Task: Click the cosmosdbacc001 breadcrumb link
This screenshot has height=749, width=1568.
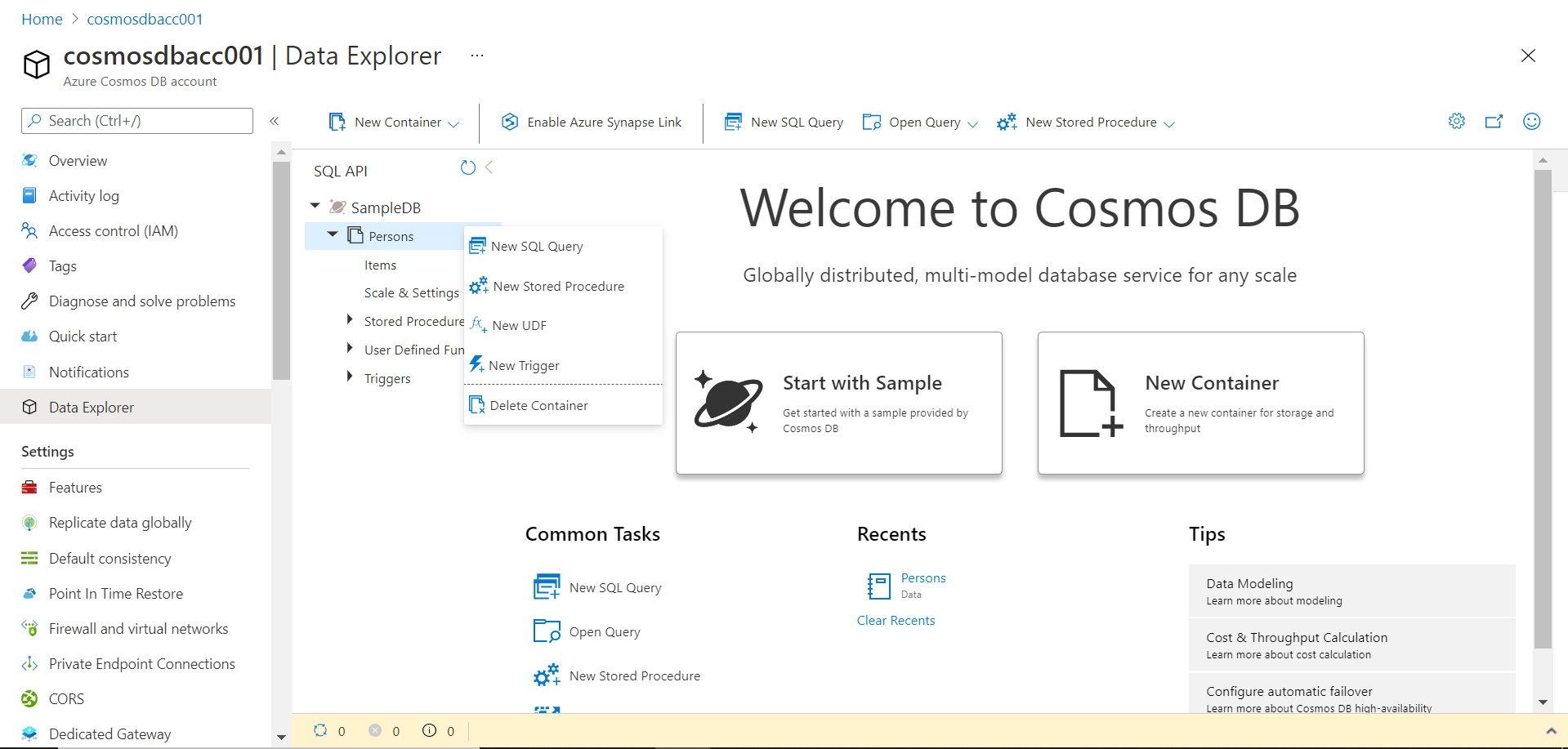Action: pyautogui.click(x=145, y=19)
